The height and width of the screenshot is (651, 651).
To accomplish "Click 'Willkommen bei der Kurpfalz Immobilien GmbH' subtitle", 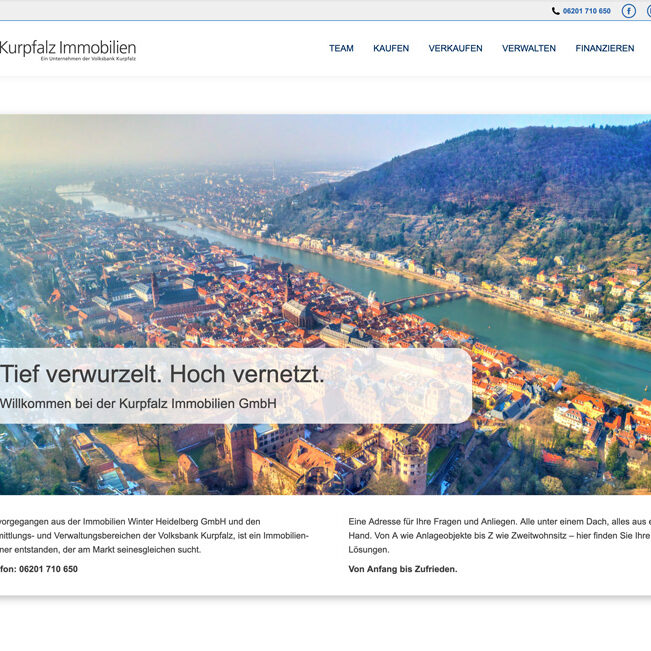I will (138, 403).
